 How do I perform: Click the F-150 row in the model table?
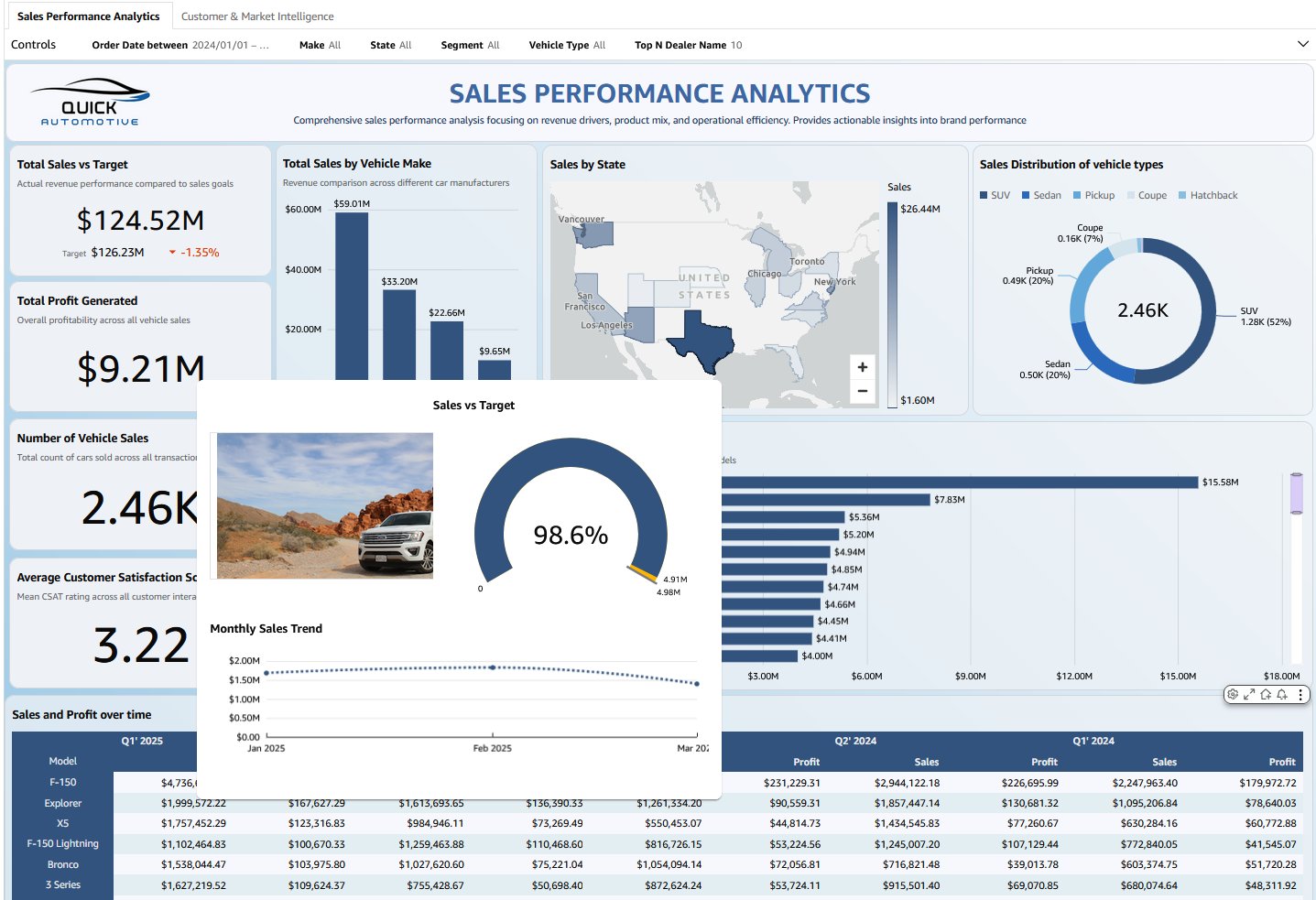[63, 782]
